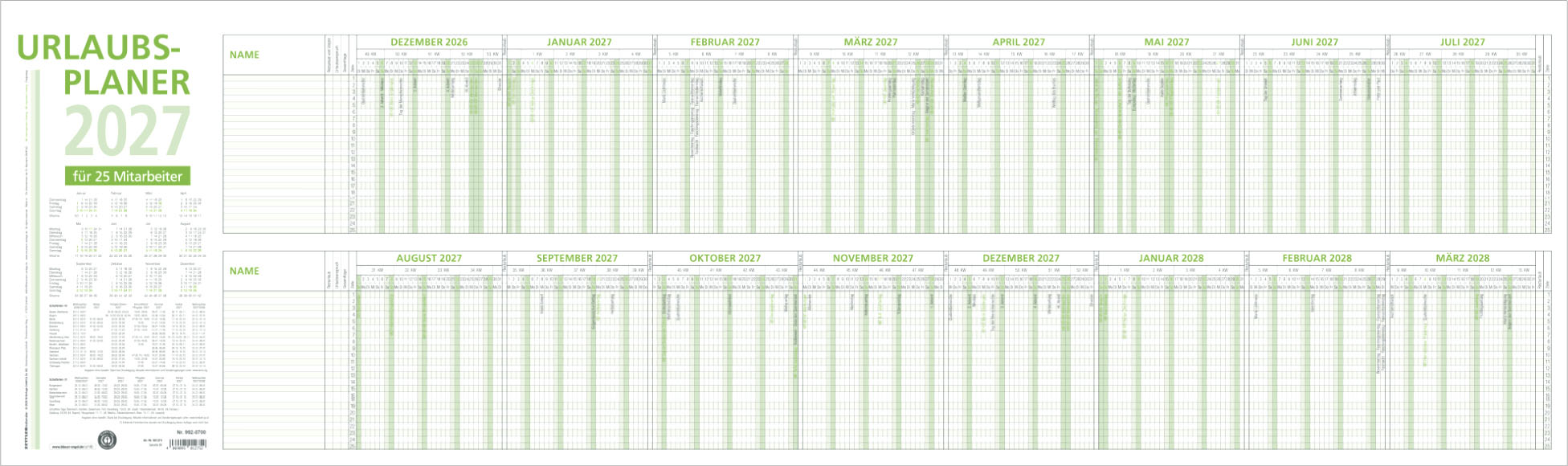Image resolution: width=1568 pixels, height=466 pixels.
Task: Click the NAME label beside August 2027
Action: 244,271
